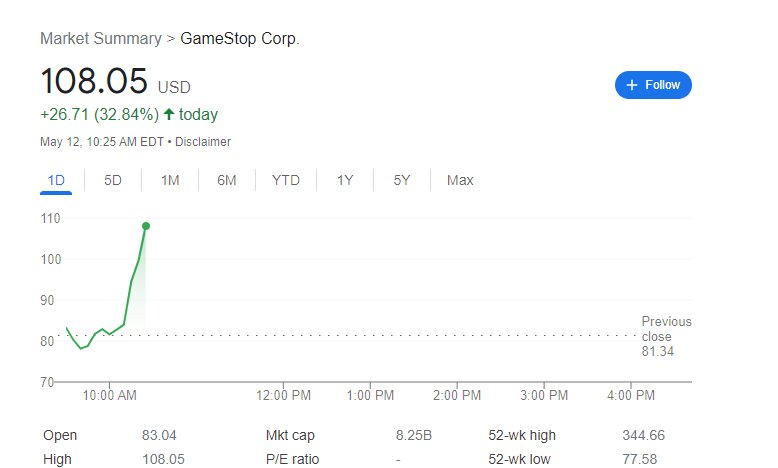778x468 pixels.
Task: Click the Previous close 81.34 label
Action: point(666,336)
